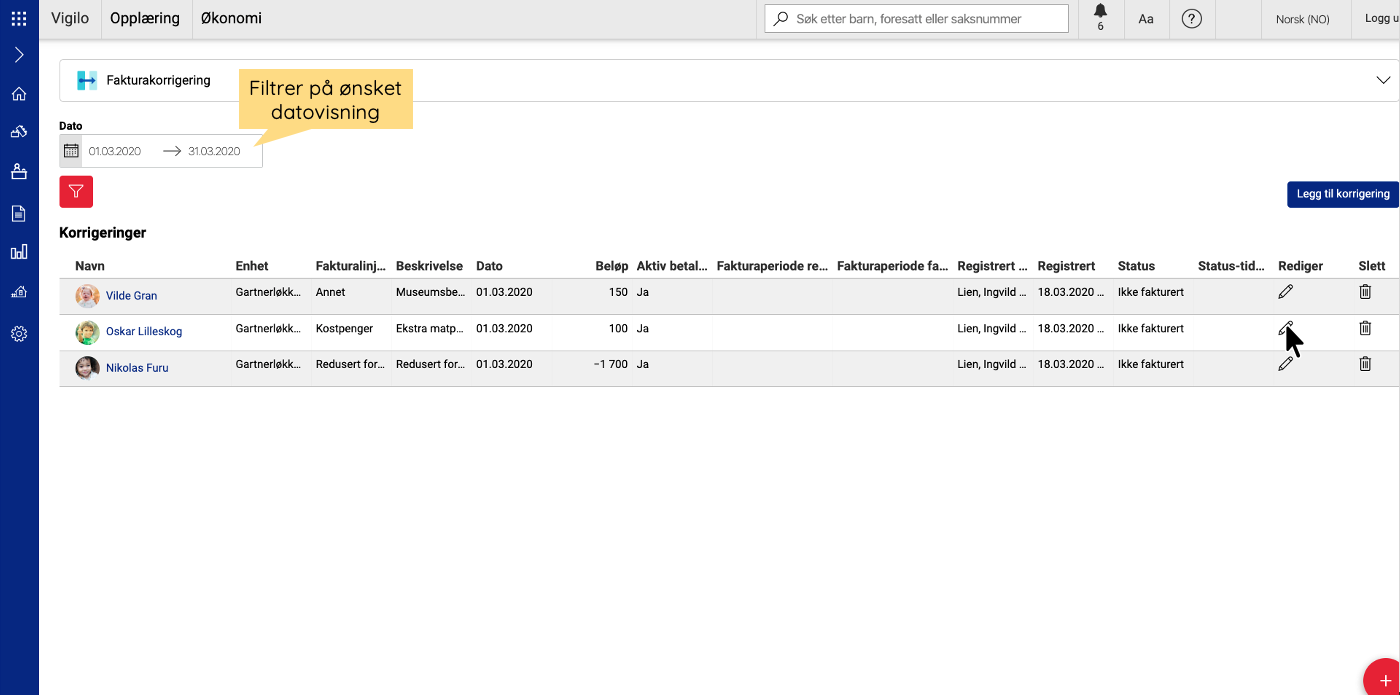1400x695 pixels.
Task: Open notifications bell showing 6
Action: 1100,18
